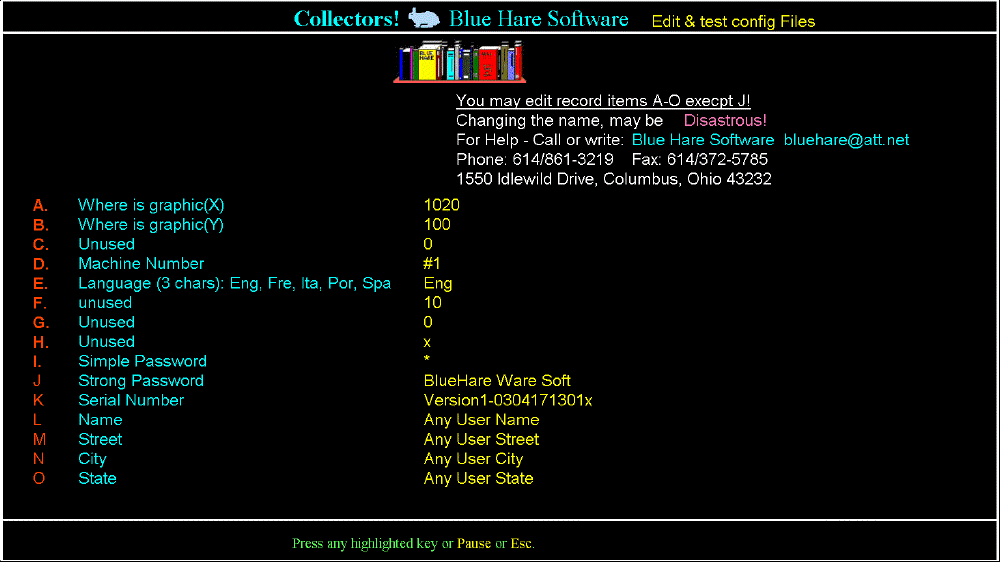Click the blue hare logo icon
This screenshot has width=1000, height=562.
pos(424,18)
